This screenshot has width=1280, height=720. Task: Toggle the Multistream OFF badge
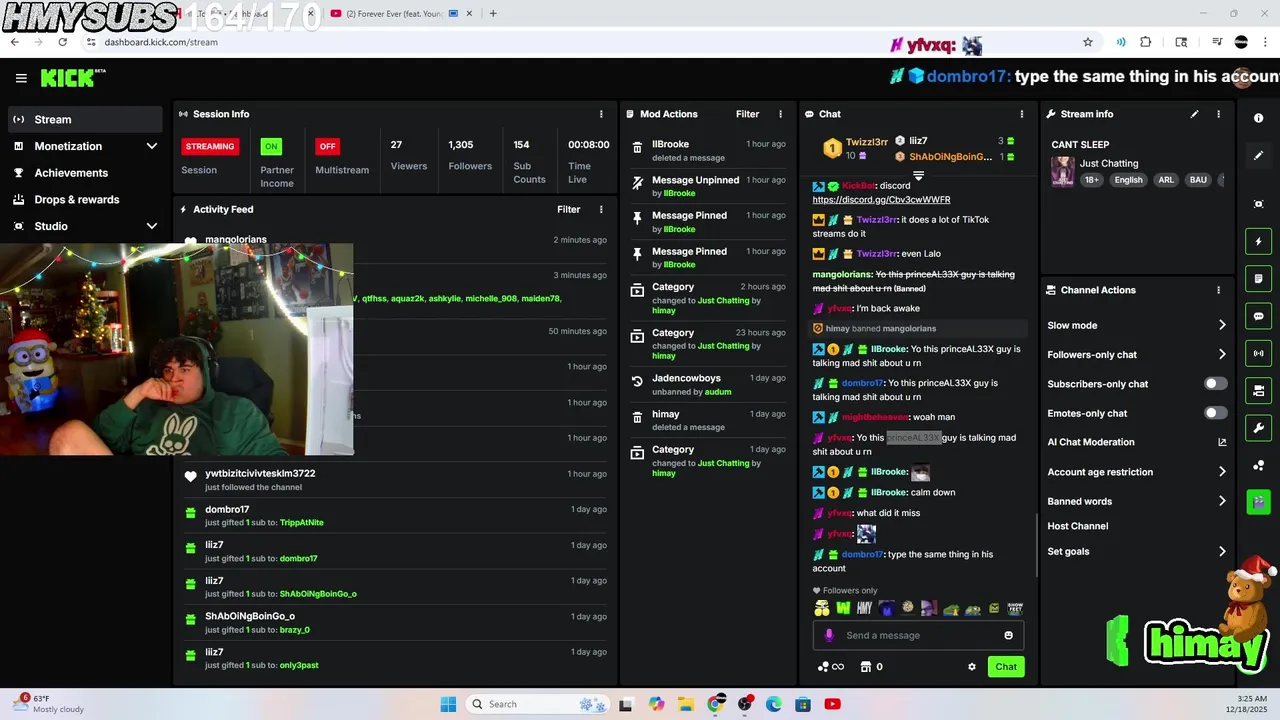pos(327,146)
